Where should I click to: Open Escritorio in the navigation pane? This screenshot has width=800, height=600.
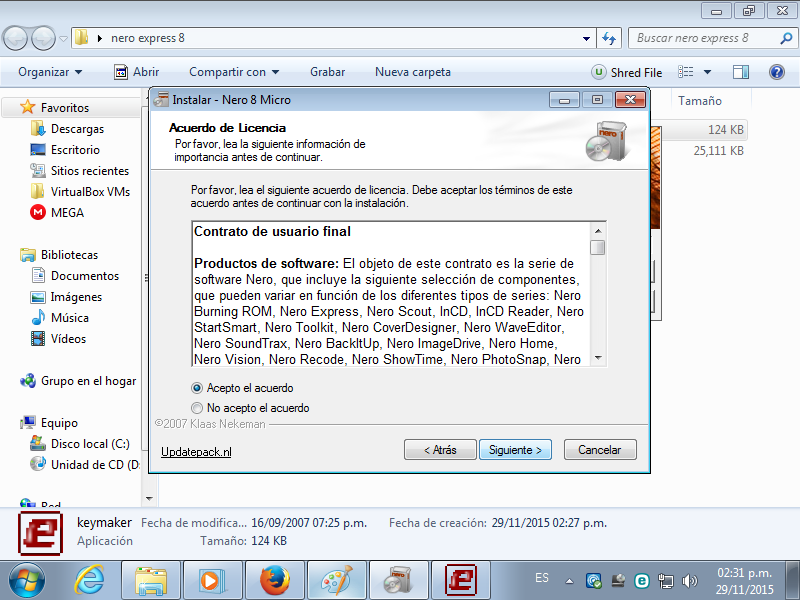pos(75,150)
